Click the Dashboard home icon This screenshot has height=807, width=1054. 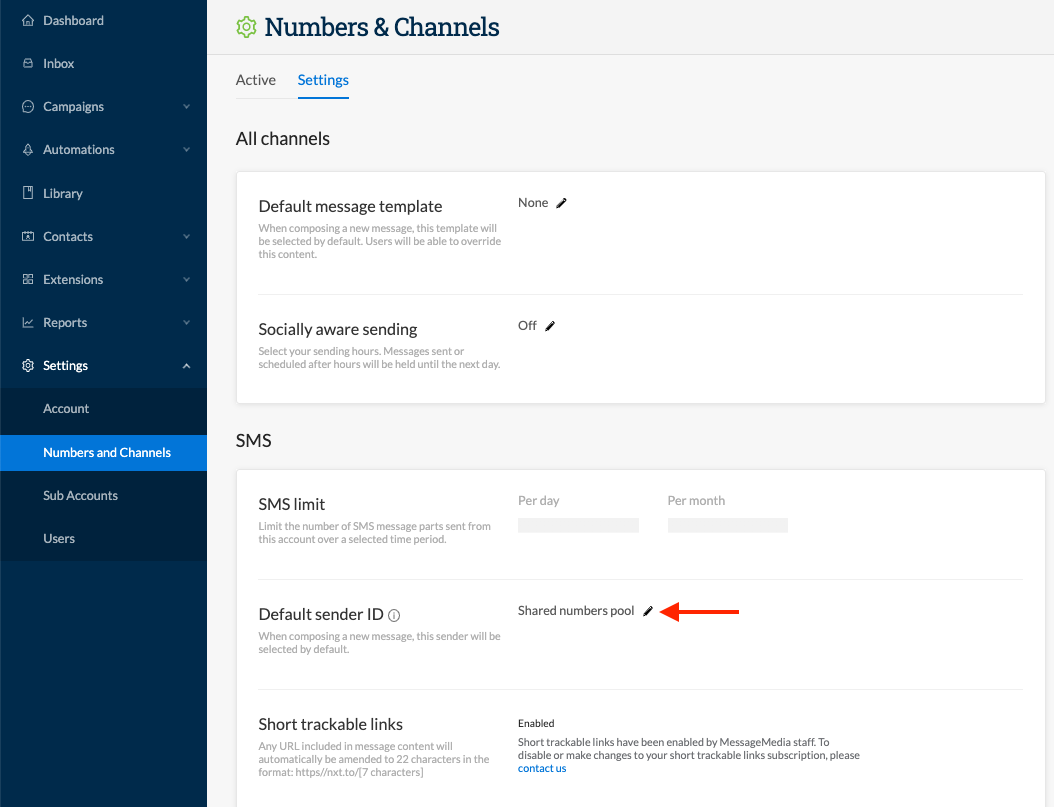[28, 20]
